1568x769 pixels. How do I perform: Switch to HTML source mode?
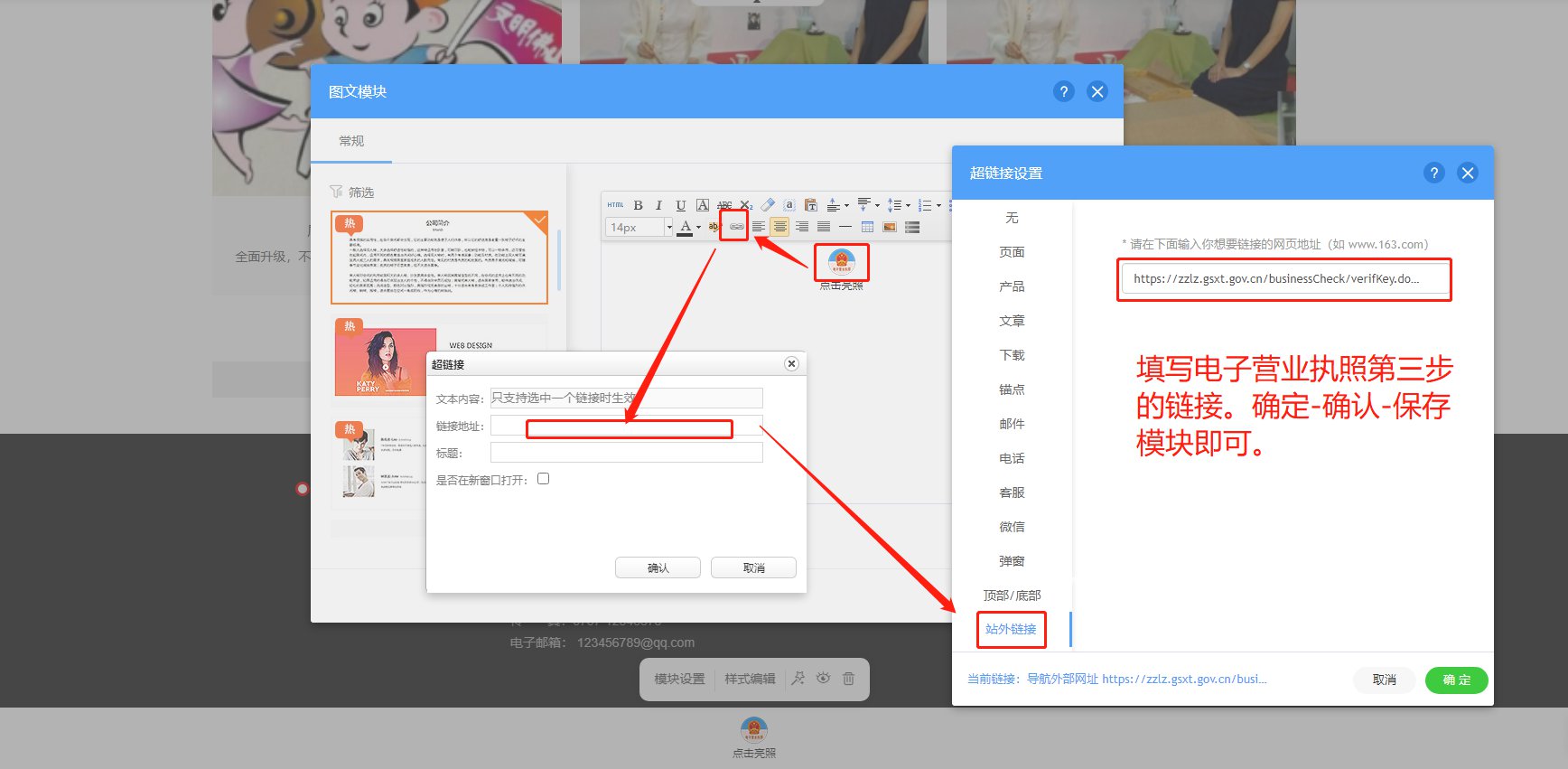click(615, 205)
